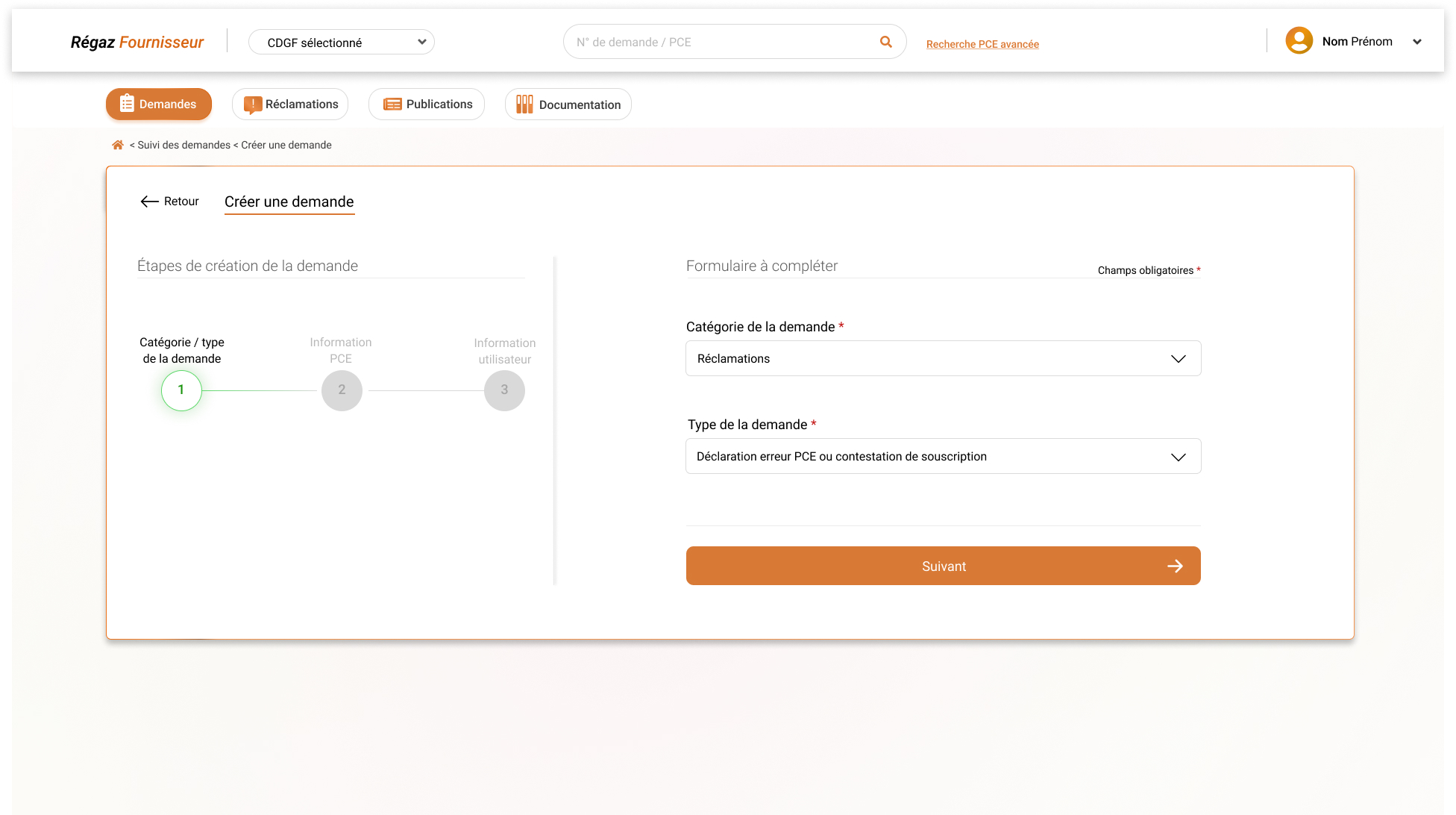Switch to the Réclamations tab
The image size is (1456, 815).
click(x=291, y=104)
